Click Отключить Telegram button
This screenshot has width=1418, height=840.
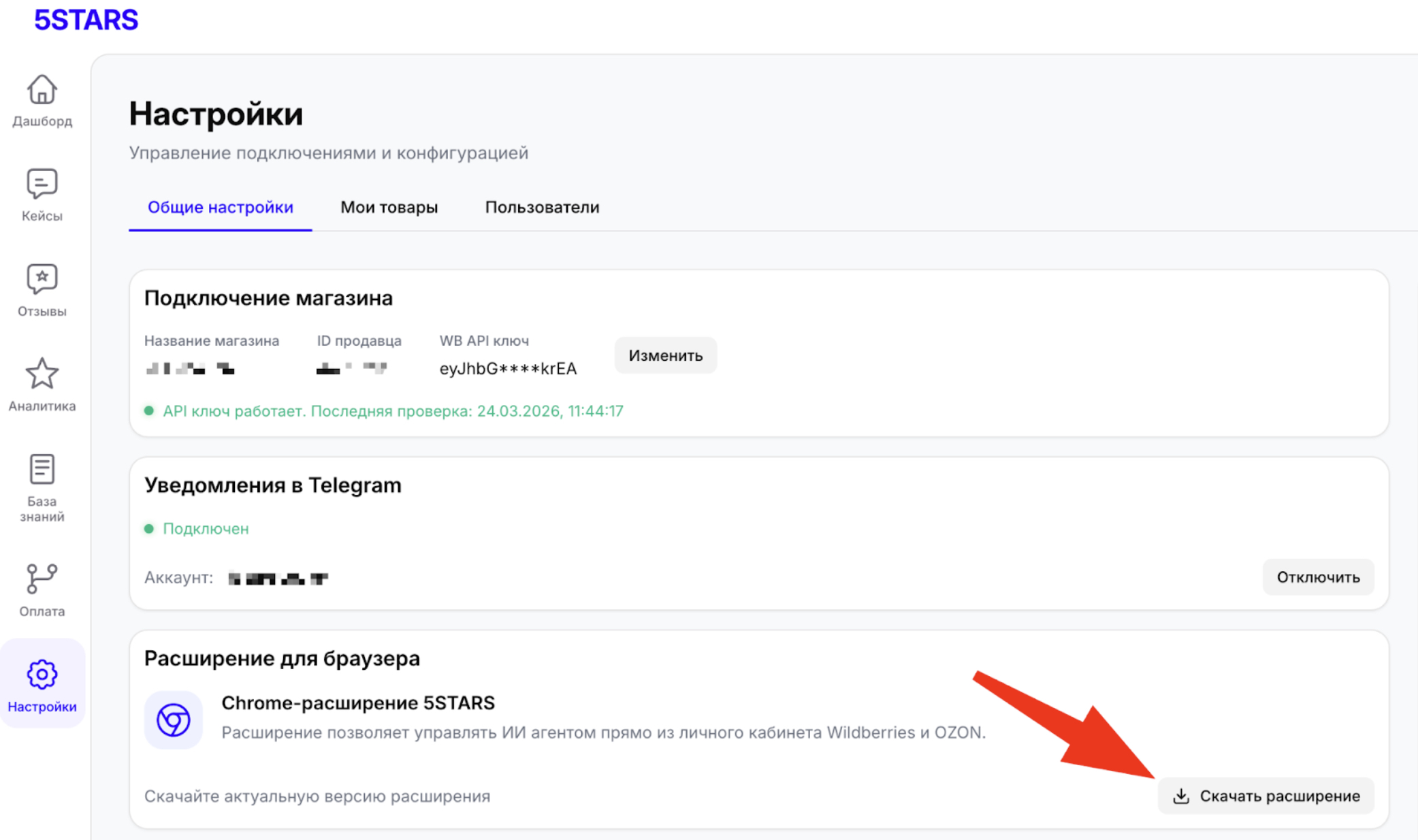[1318, 577]
